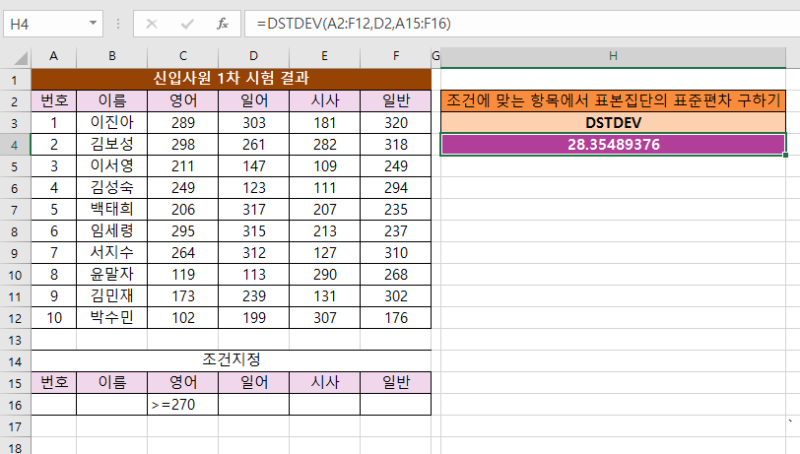Click criteria header 일반 in row 15
The width and height of the screenshot is (800, 454).
[x=396, y=383]
